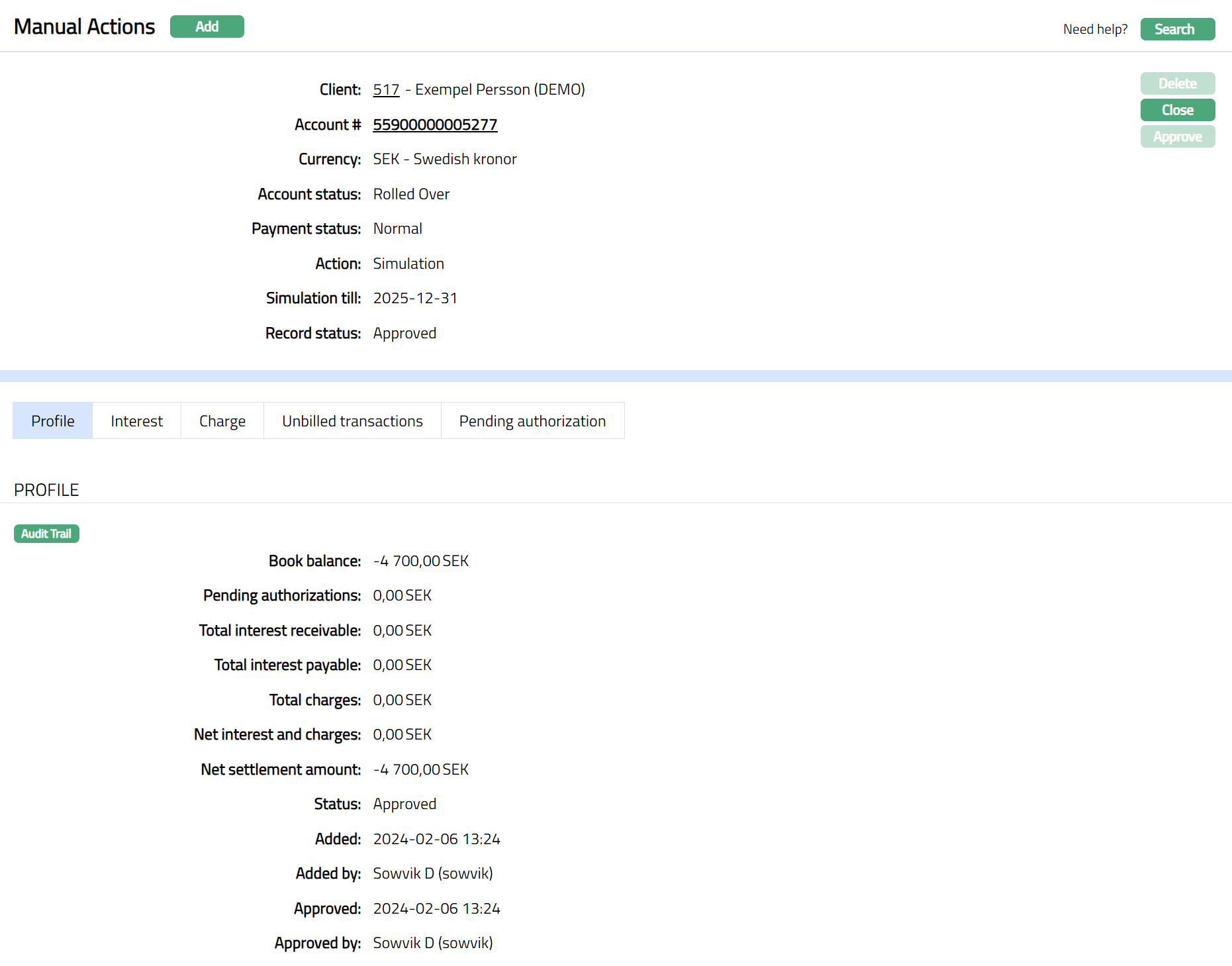Switch to the Interest tab

(136, 421)
